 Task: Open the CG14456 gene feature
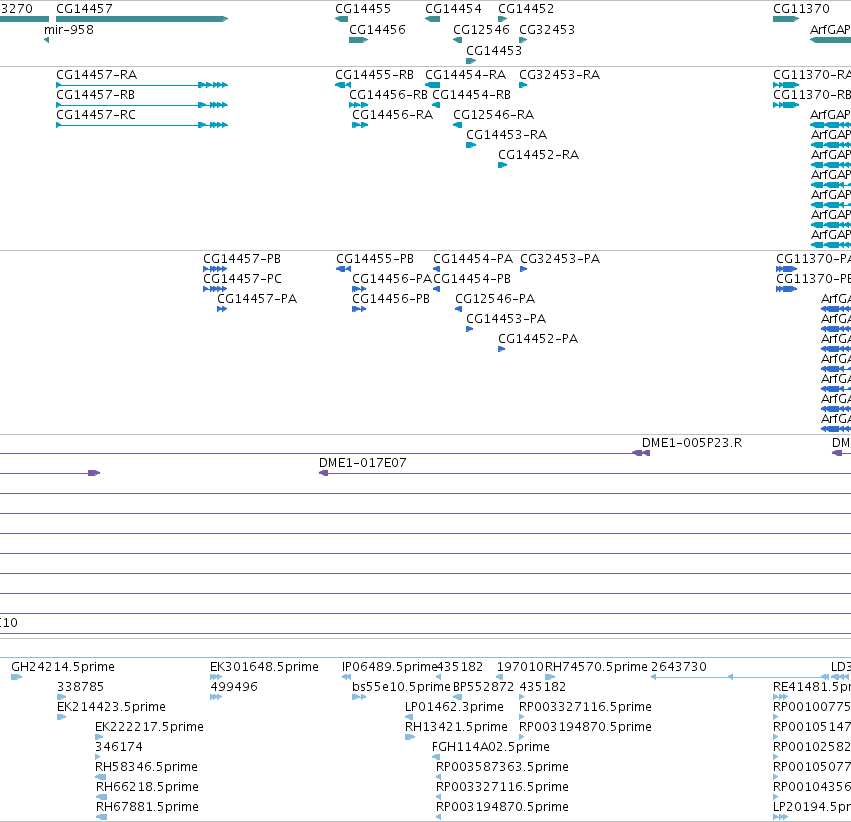(377, 29)
